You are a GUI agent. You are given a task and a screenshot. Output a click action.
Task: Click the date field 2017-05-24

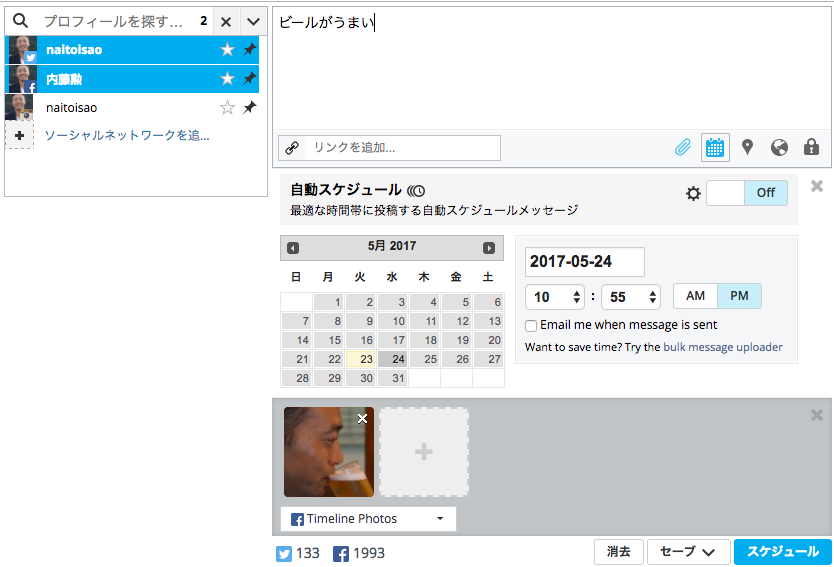[585, 262]
